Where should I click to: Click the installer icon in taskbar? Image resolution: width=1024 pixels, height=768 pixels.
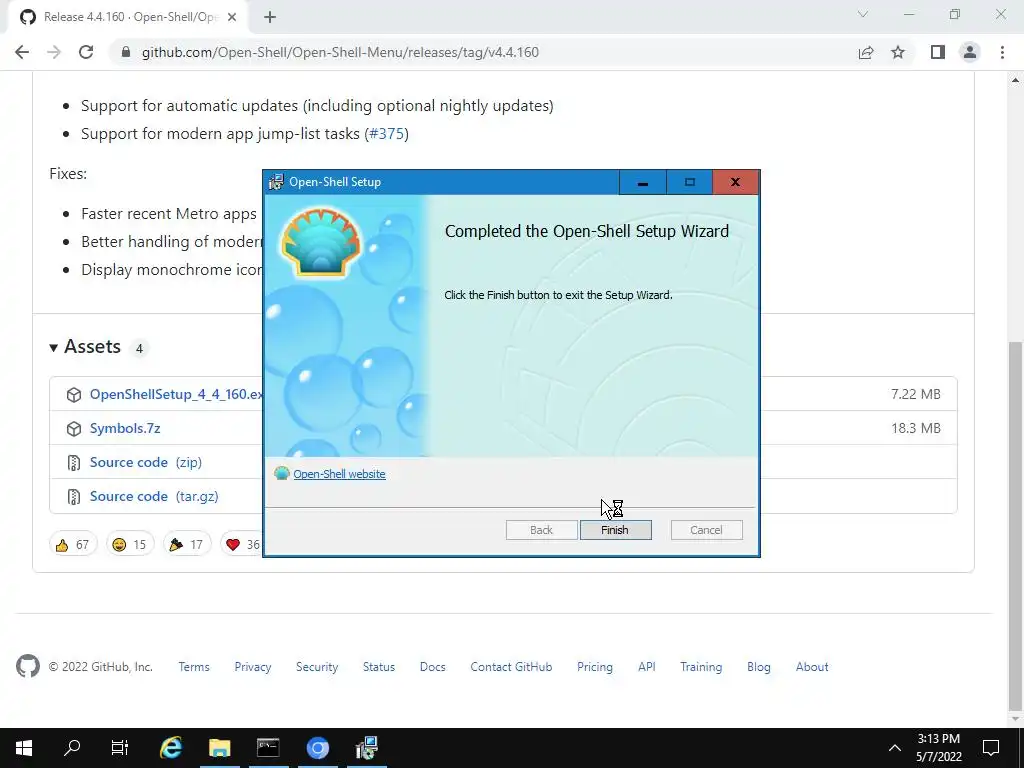pyautogui.click(x=366, y=748)
